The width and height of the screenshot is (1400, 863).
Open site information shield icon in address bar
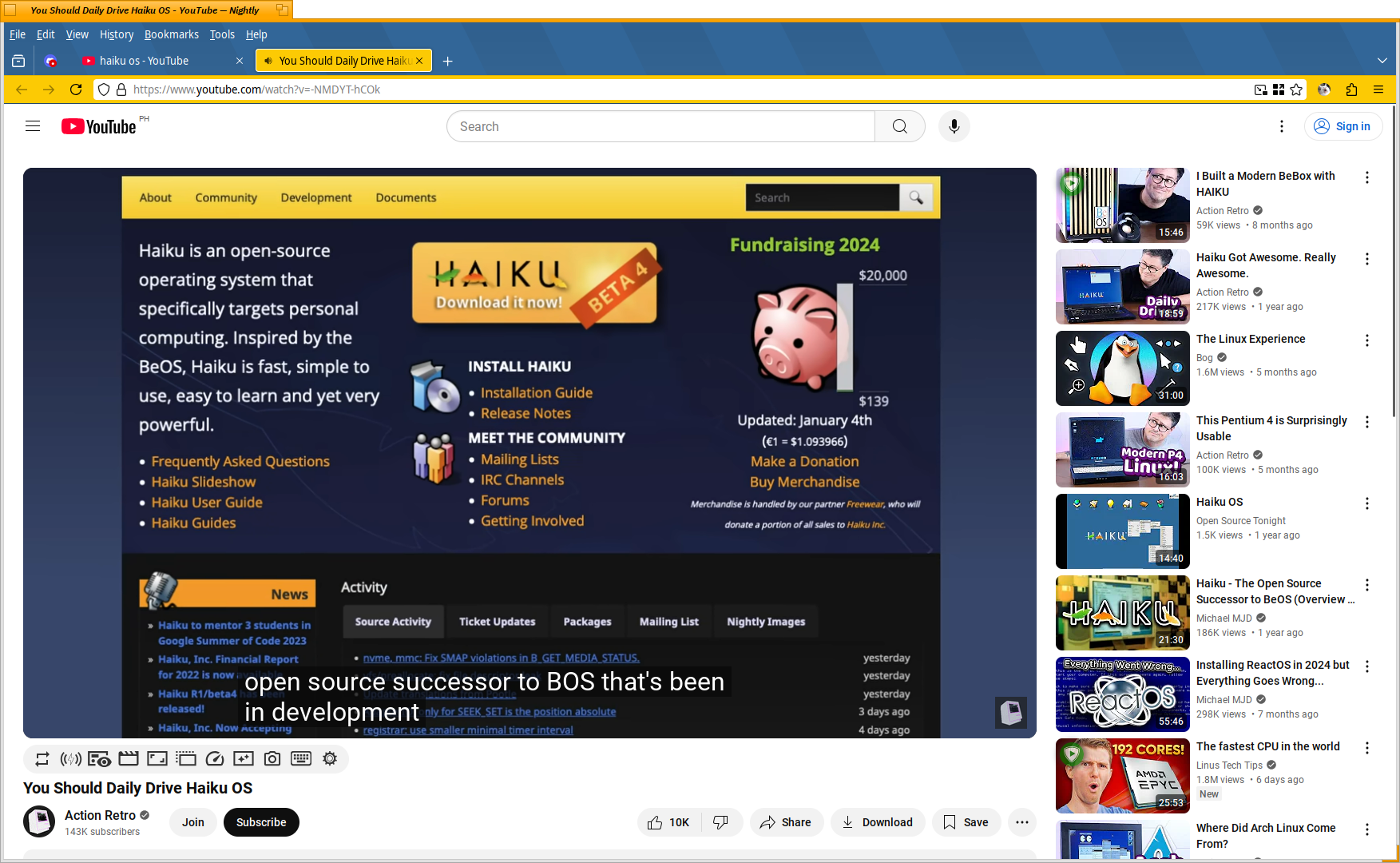tap(104, 89)
